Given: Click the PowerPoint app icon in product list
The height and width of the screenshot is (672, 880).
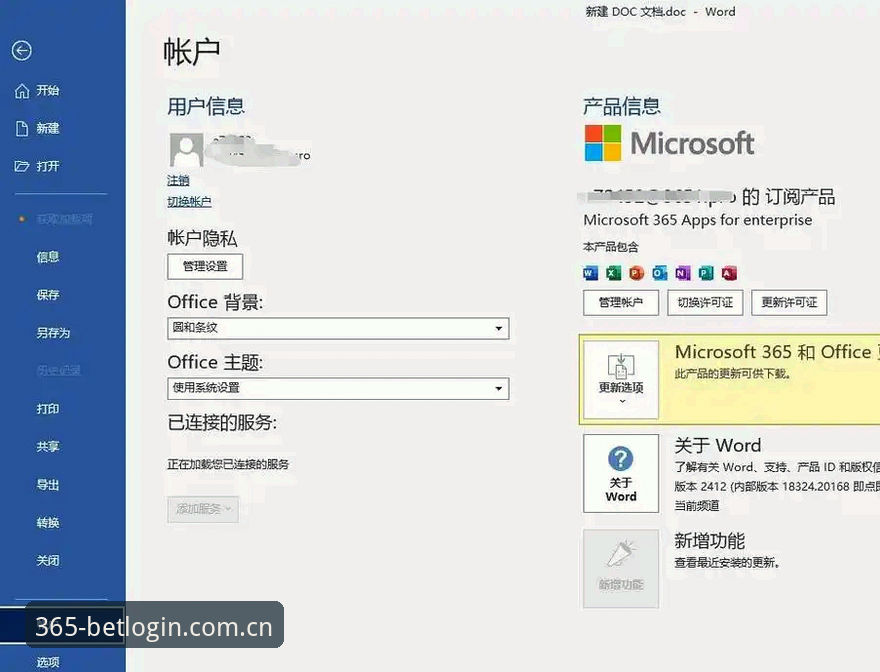Looking at the screenshot, I should coord(636,273).
